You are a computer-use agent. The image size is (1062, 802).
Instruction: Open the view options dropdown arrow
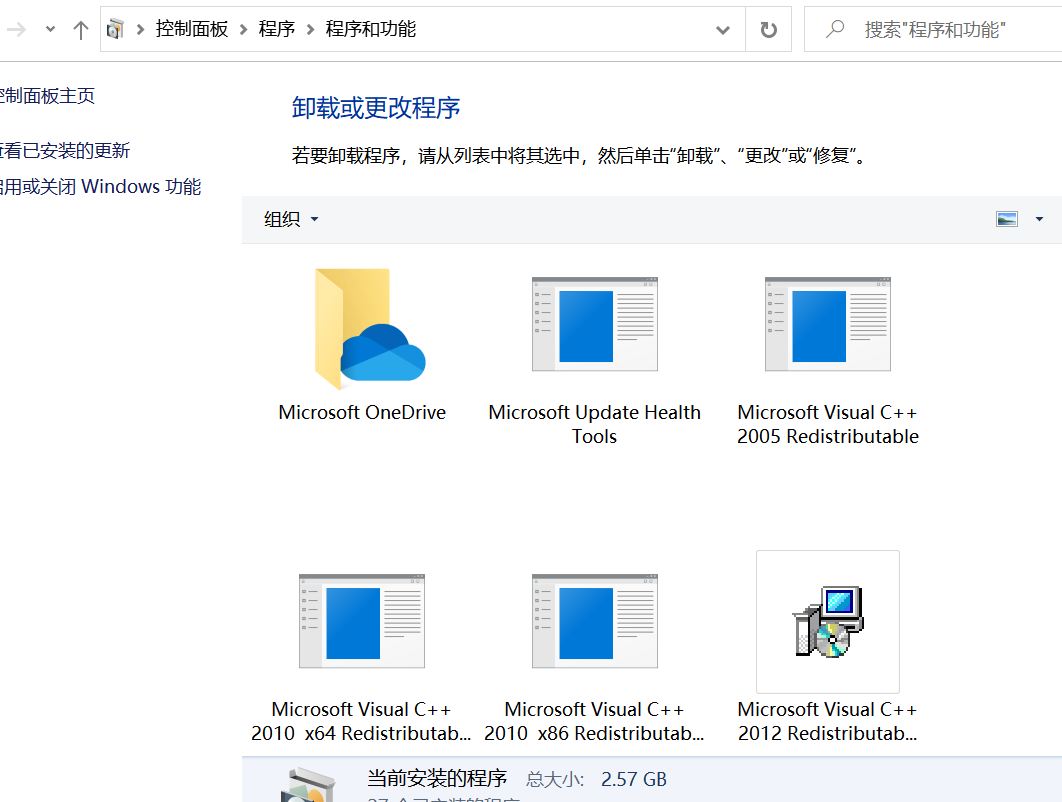pos(1039,219)
